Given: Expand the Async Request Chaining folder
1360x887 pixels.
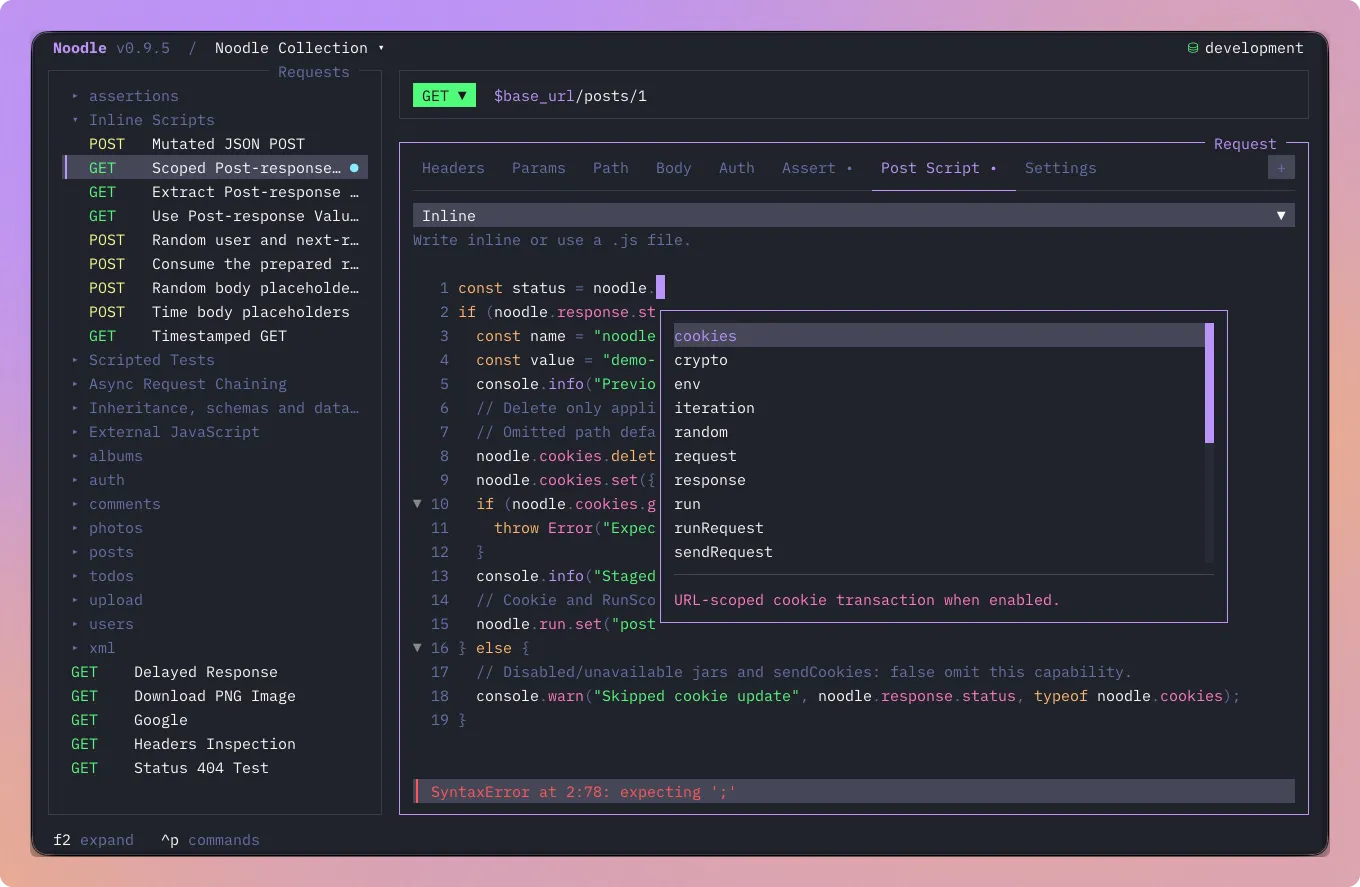Looking at the screenshot, I should click(x=179, y=384).
